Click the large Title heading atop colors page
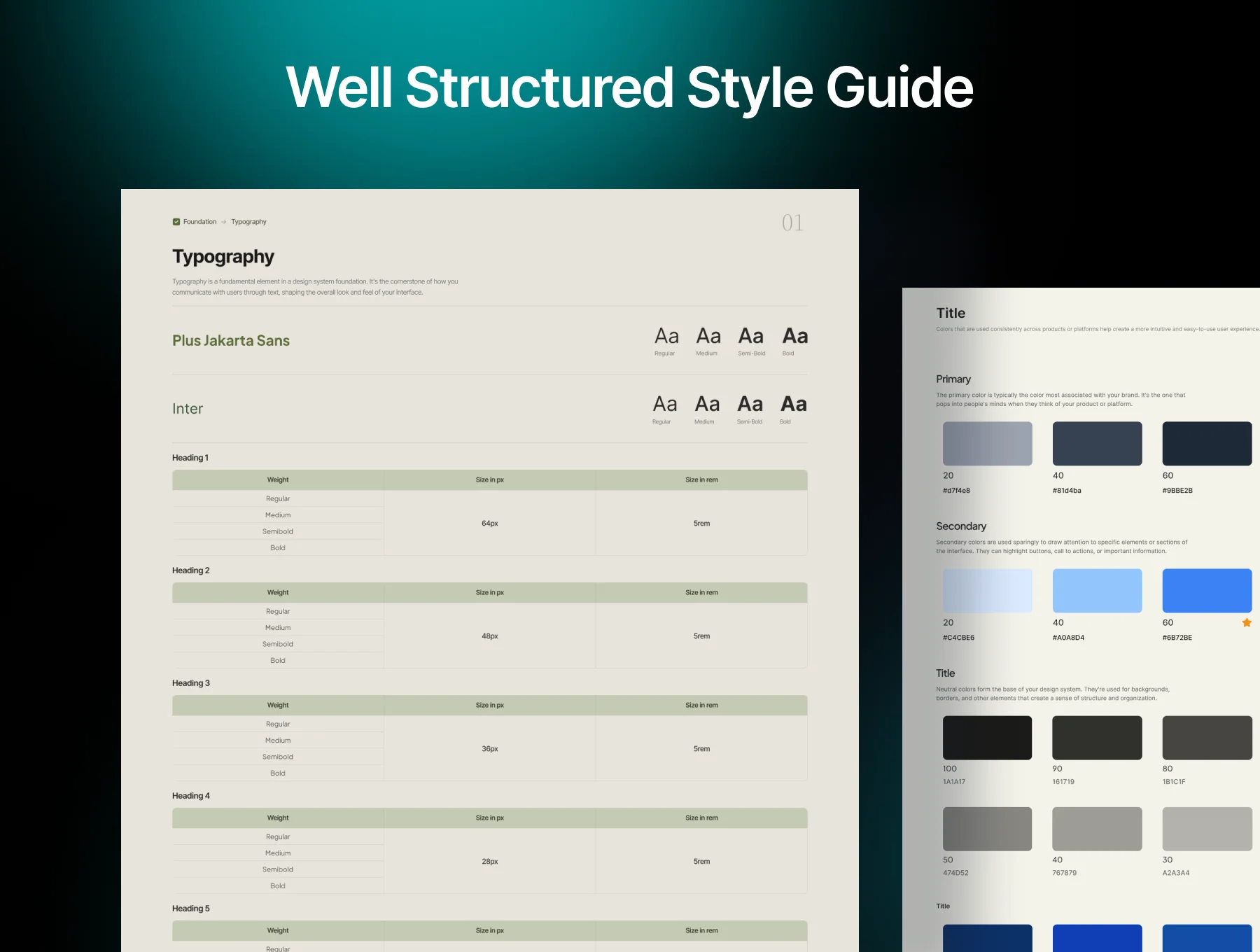The image size is (1260, 952). 951,314
